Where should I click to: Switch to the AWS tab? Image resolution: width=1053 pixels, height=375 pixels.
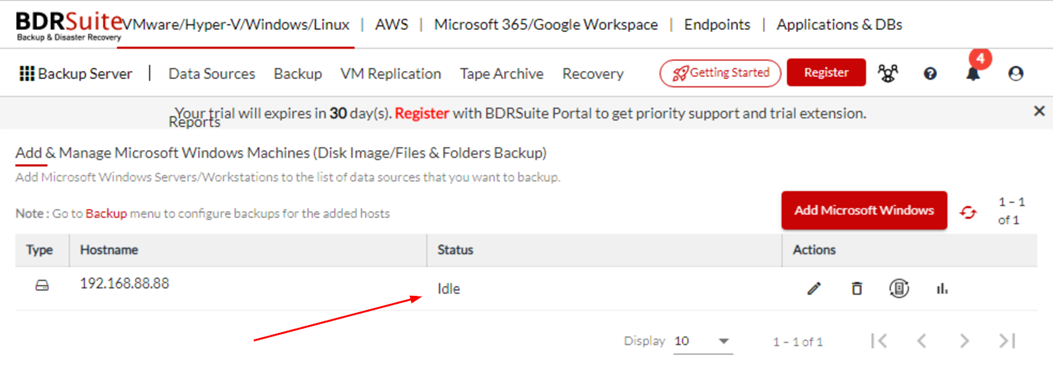tap(392, 25)
